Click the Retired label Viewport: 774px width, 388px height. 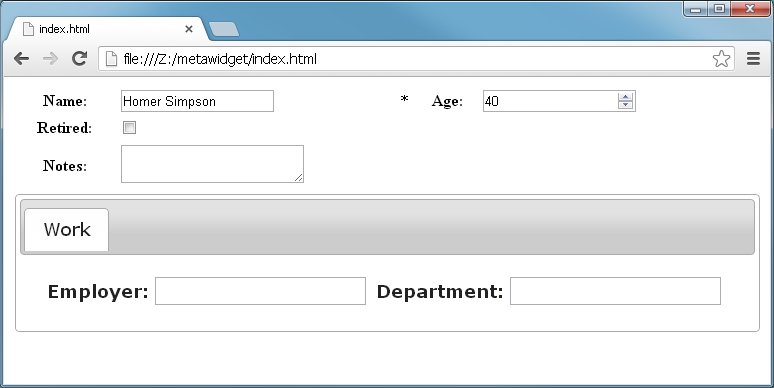click(x=64, y=128)
